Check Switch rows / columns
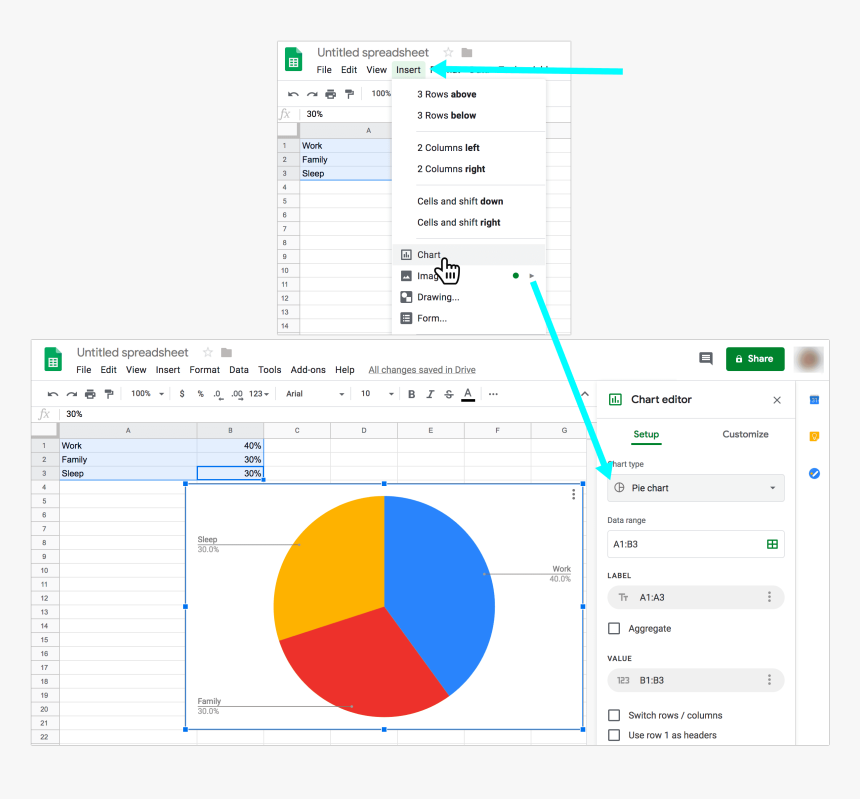The width and height of the screenshot is (860, 799). [x=616, y=715]
